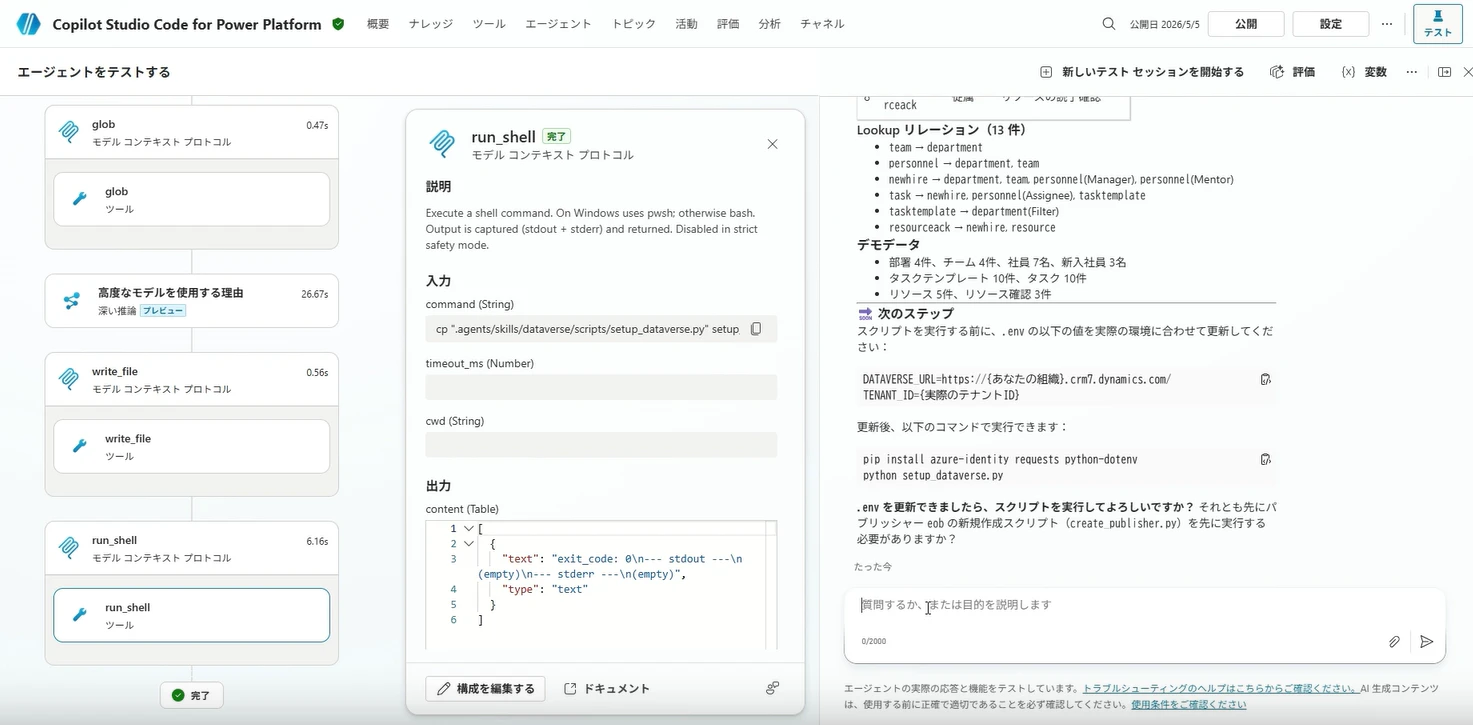This screenshot has width=1473, height=725.
Task: Select the チャネル tab
Action: [x=822, y=24]
